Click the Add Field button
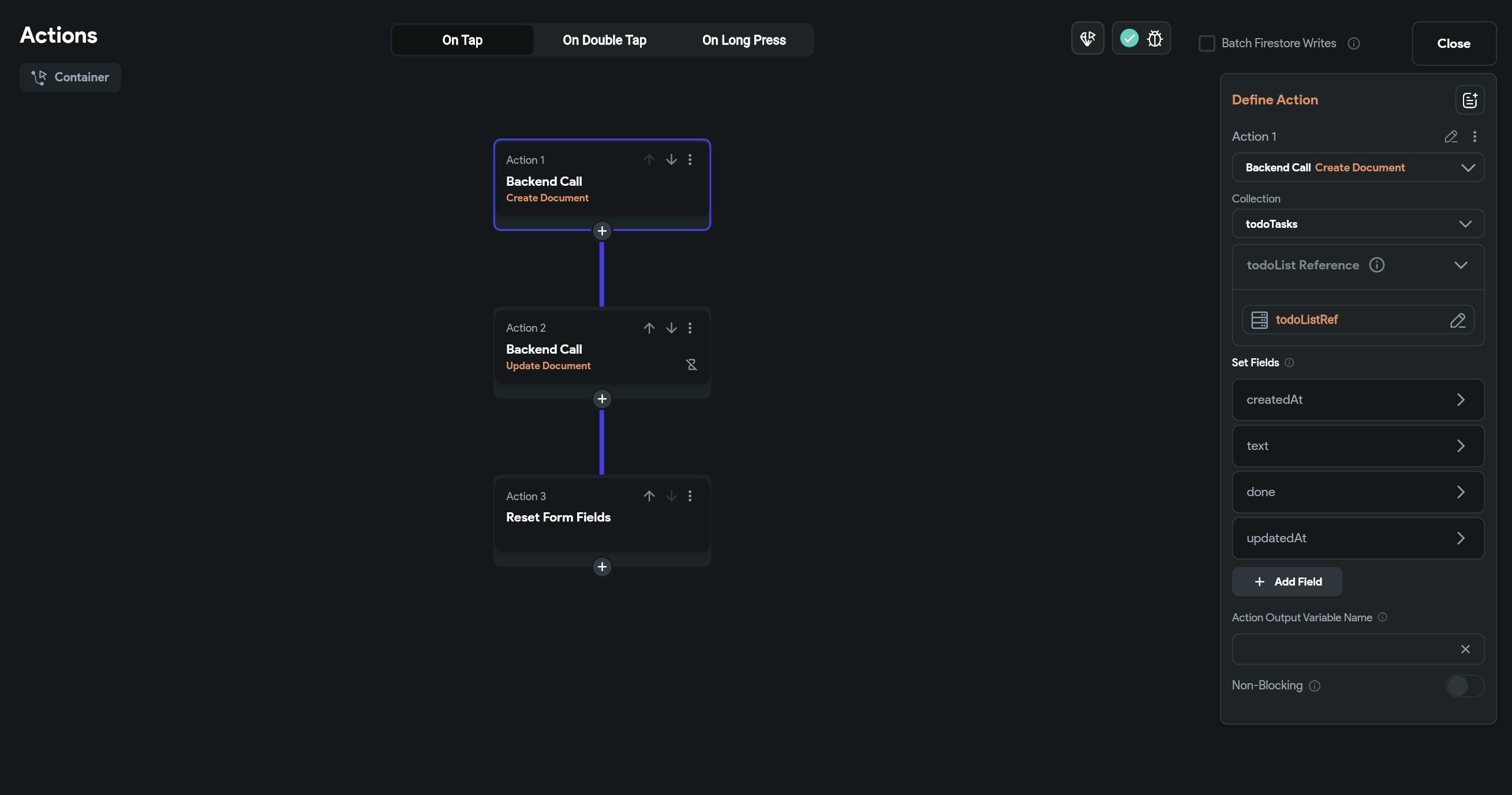 [1286, 582]
